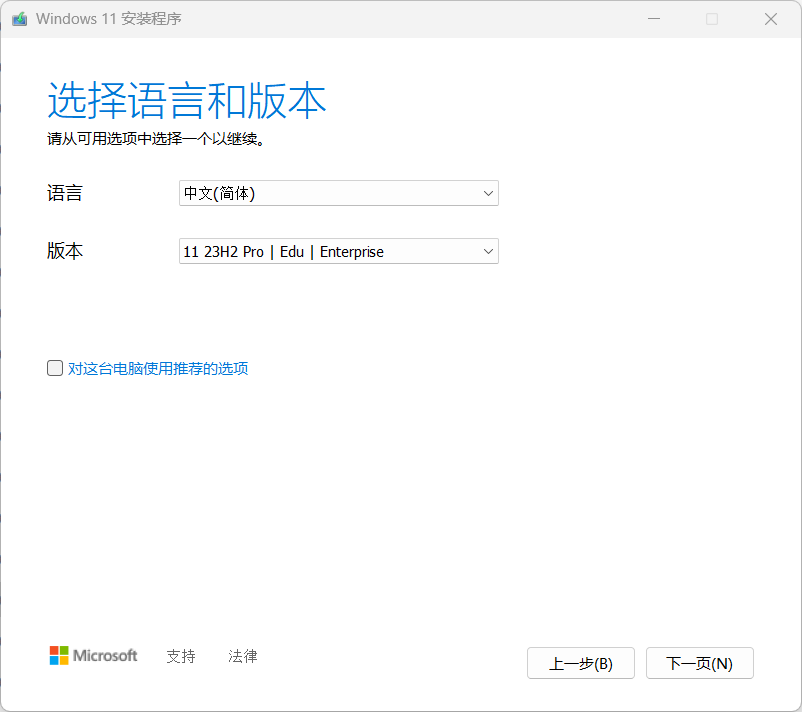This screenshot has height=712, width=802.
Task: Open the 版本 dropdown showing 11 23H2 Pro
Action: [339, 251]
